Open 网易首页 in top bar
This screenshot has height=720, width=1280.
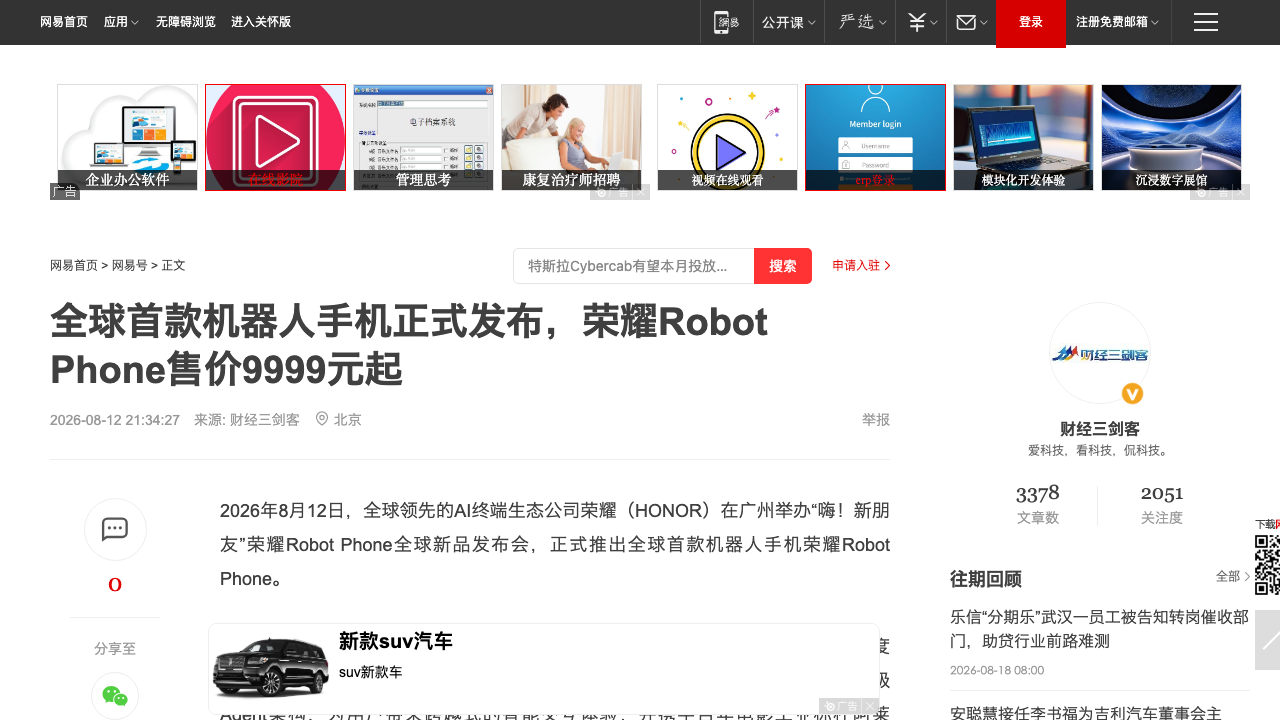coord(64,22)
